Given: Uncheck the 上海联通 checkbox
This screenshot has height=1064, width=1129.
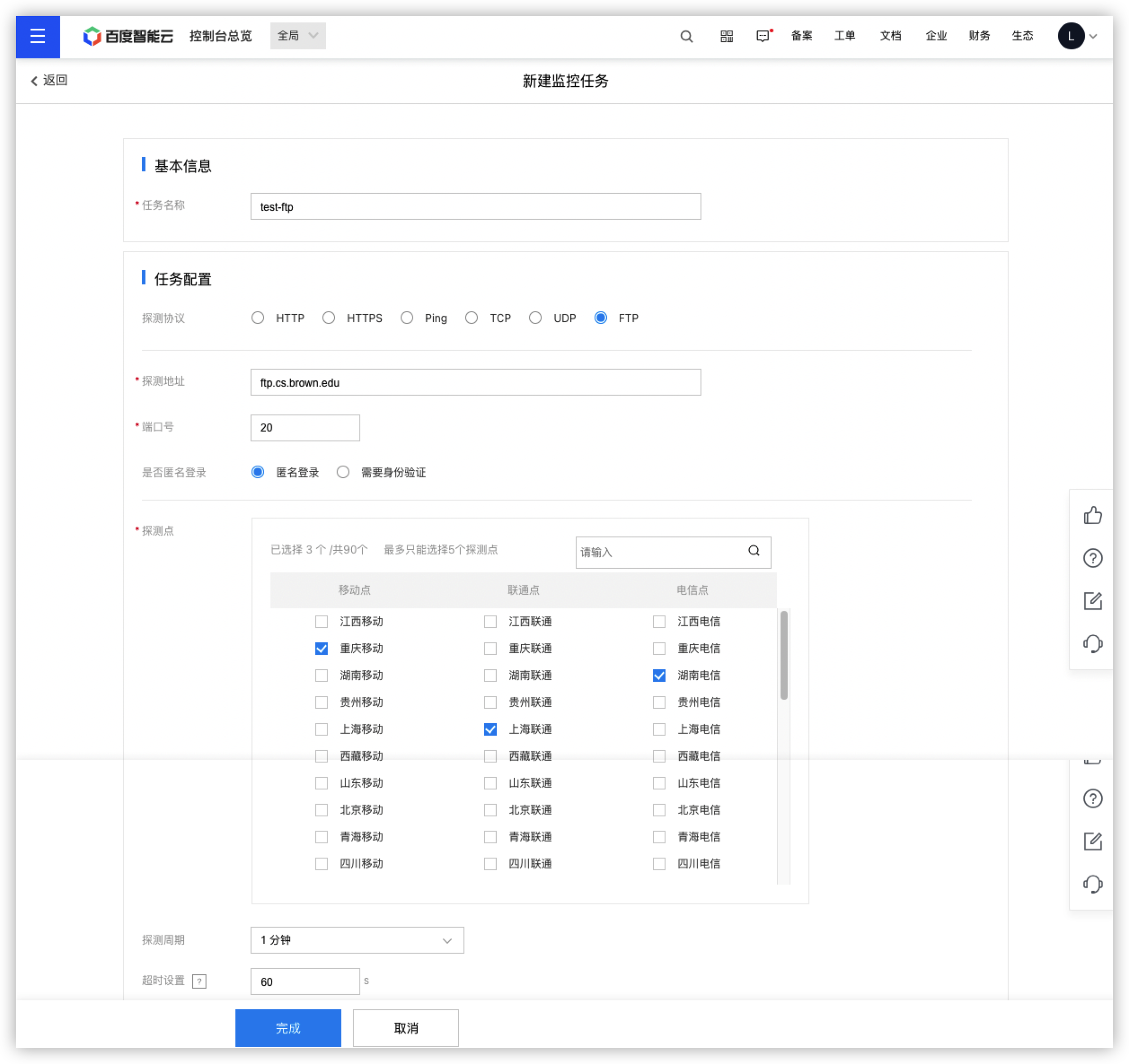Looking at the screenshot, I should click(x=490, y=729).
